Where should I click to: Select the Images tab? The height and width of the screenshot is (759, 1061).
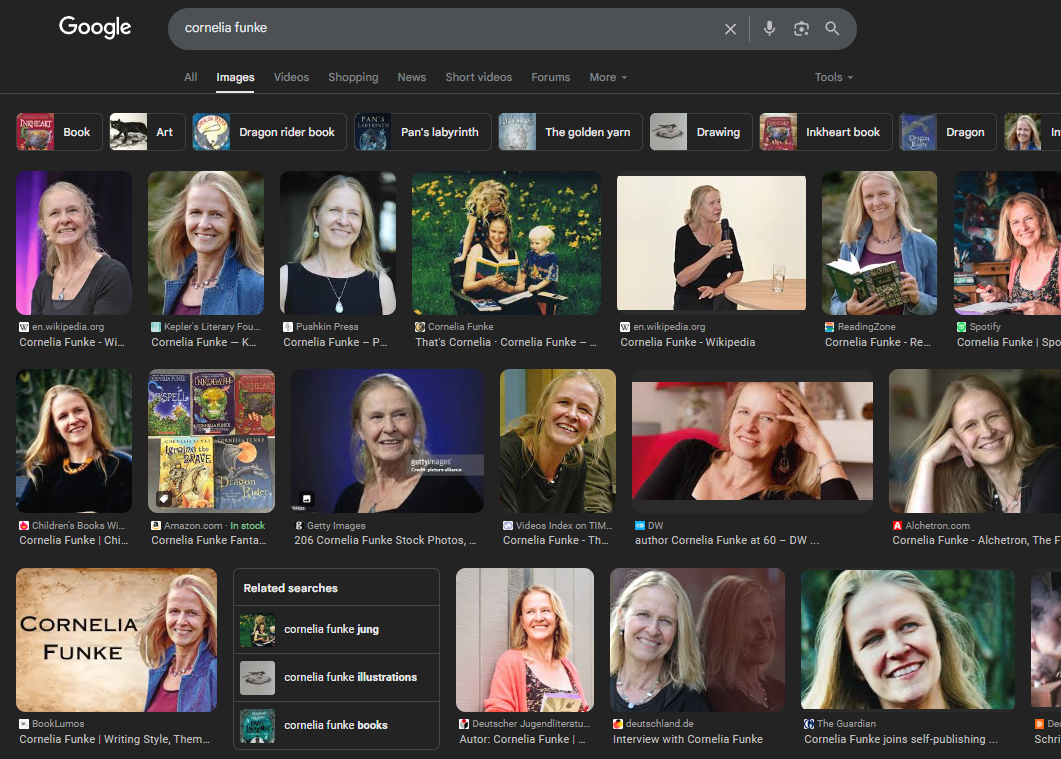pyautogui.click(x=235, y=77)
